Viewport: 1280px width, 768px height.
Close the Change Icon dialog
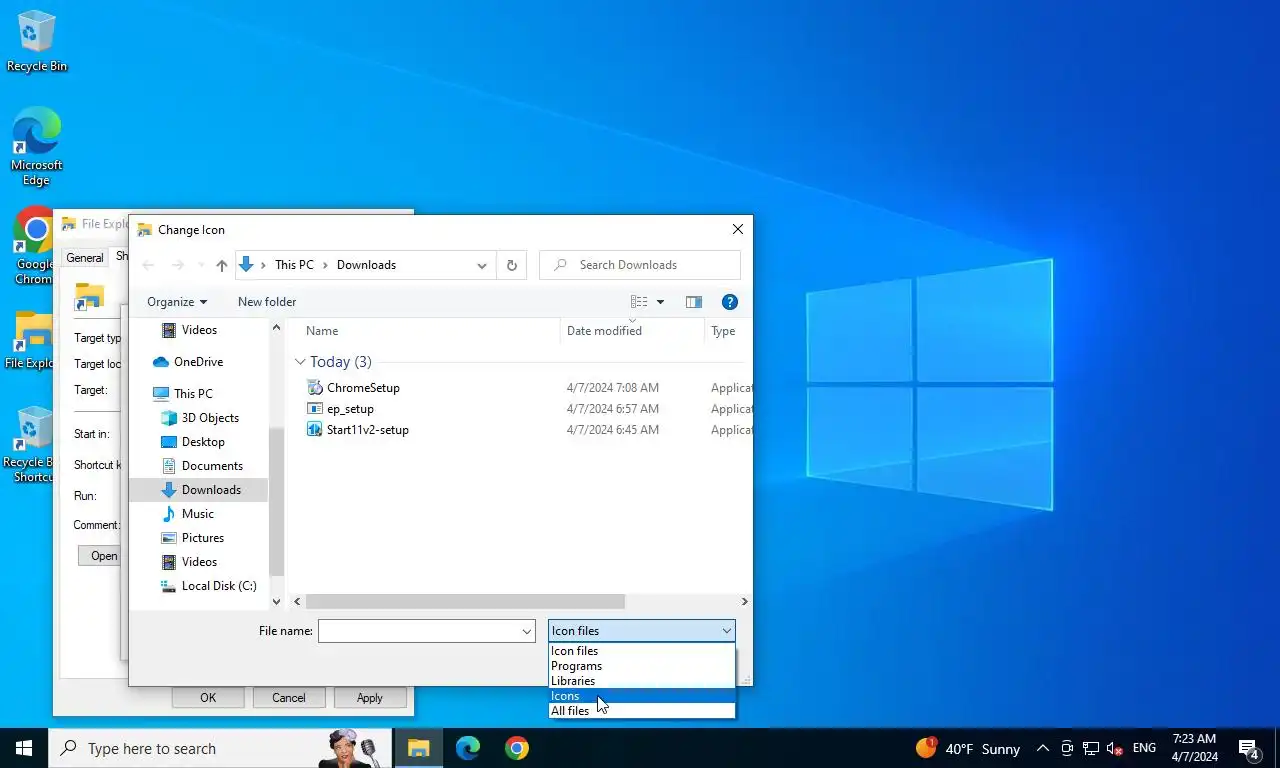(x=738, y=229)
